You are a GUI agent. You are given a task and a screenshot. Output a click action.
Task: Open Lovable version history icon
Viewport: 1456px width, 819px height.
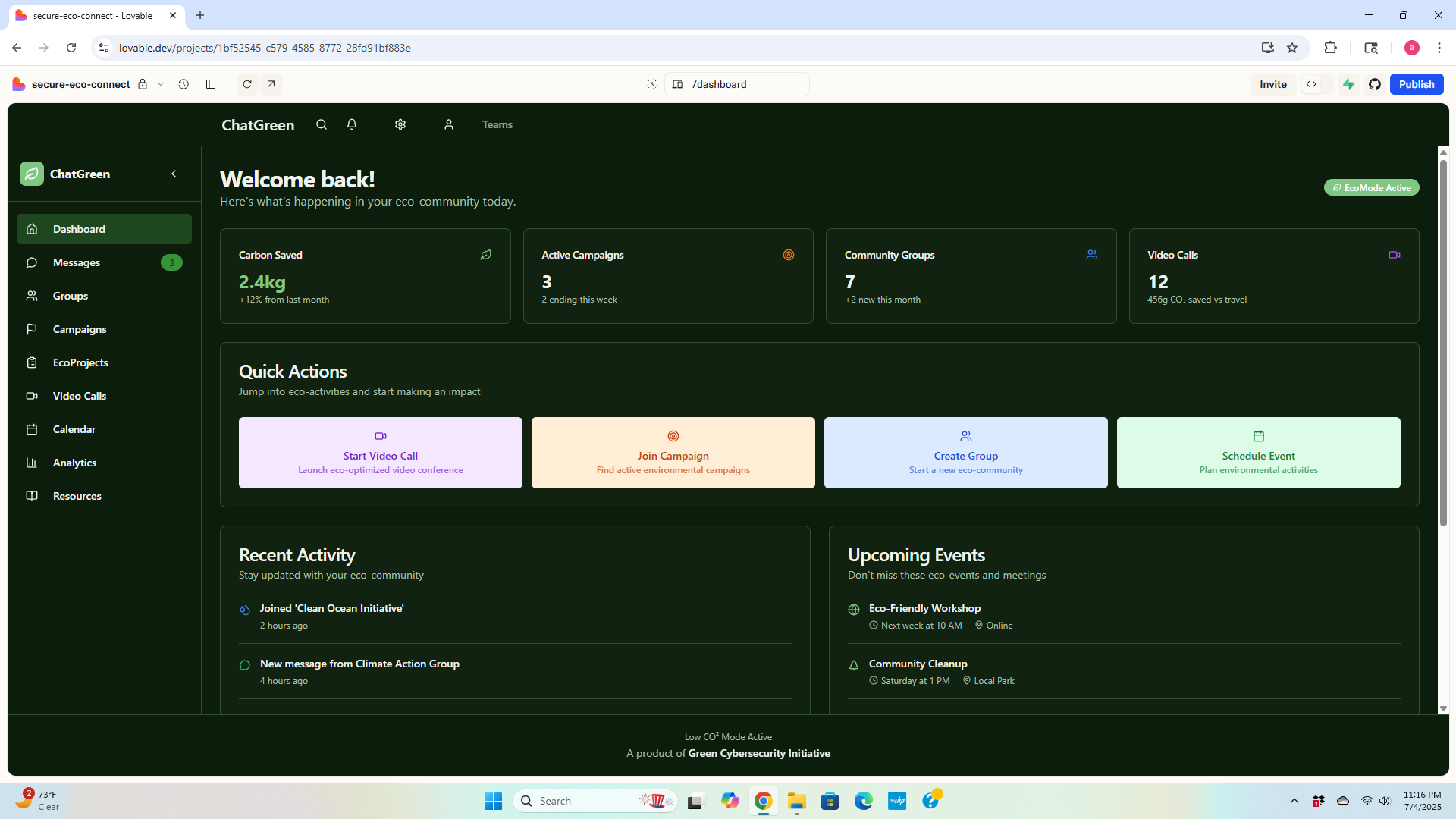(184, 84)
